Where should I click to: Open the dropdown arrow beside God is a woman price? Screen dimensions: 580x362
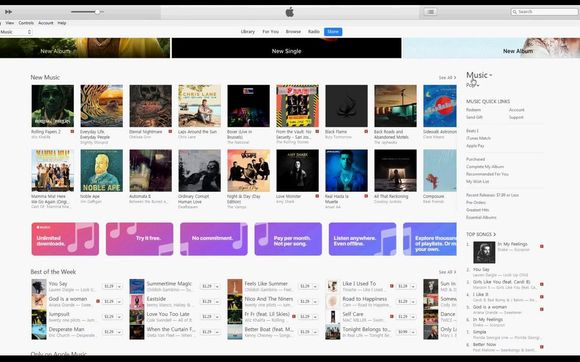pyautogui.click(x=119, y=301)
